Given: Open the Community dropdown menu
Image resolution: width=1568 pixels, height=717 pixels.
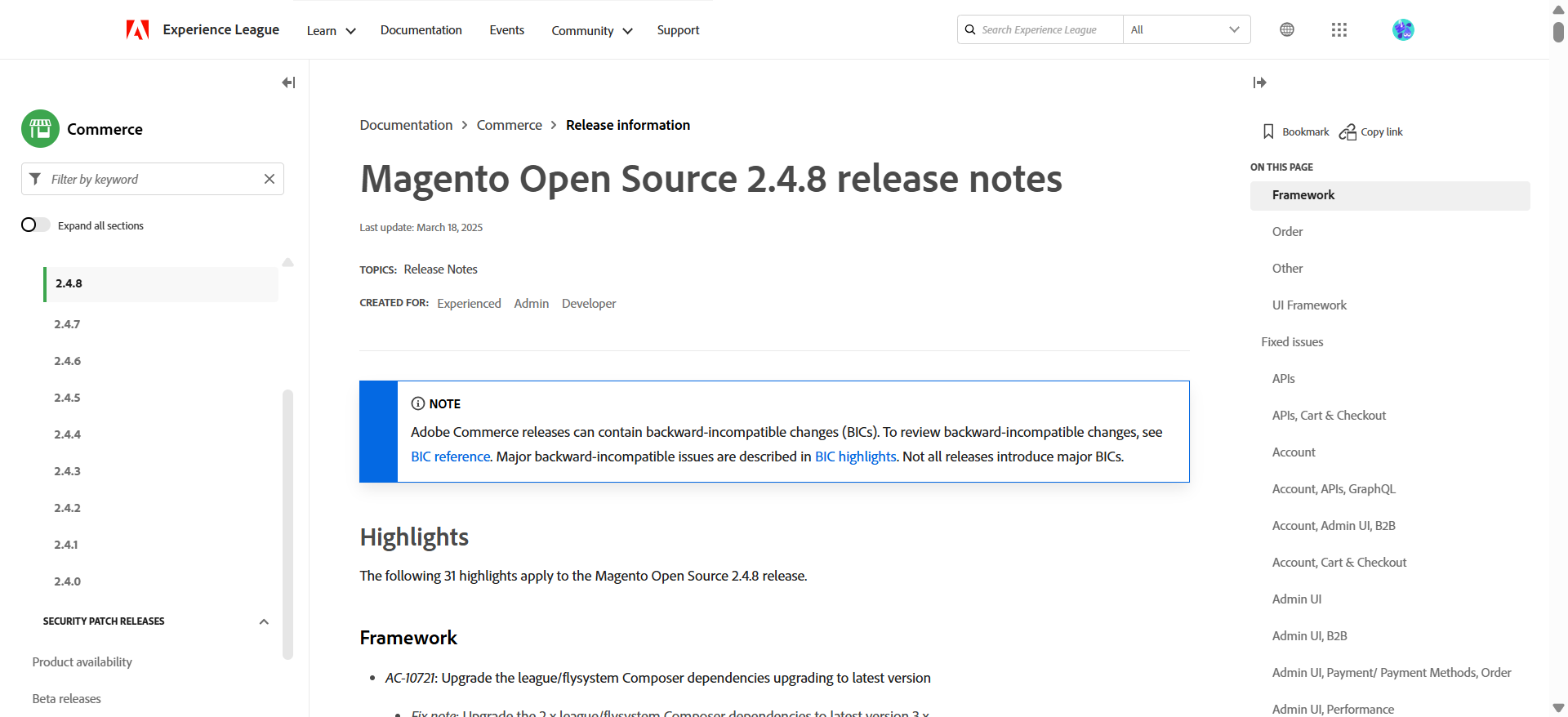Looking at the screenshot, I should (592, 31).
